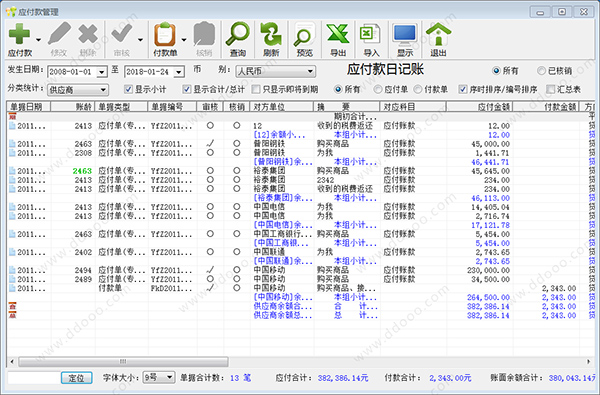
Task: Click the scrollbar left arrow
Action: tap(12, 361)
